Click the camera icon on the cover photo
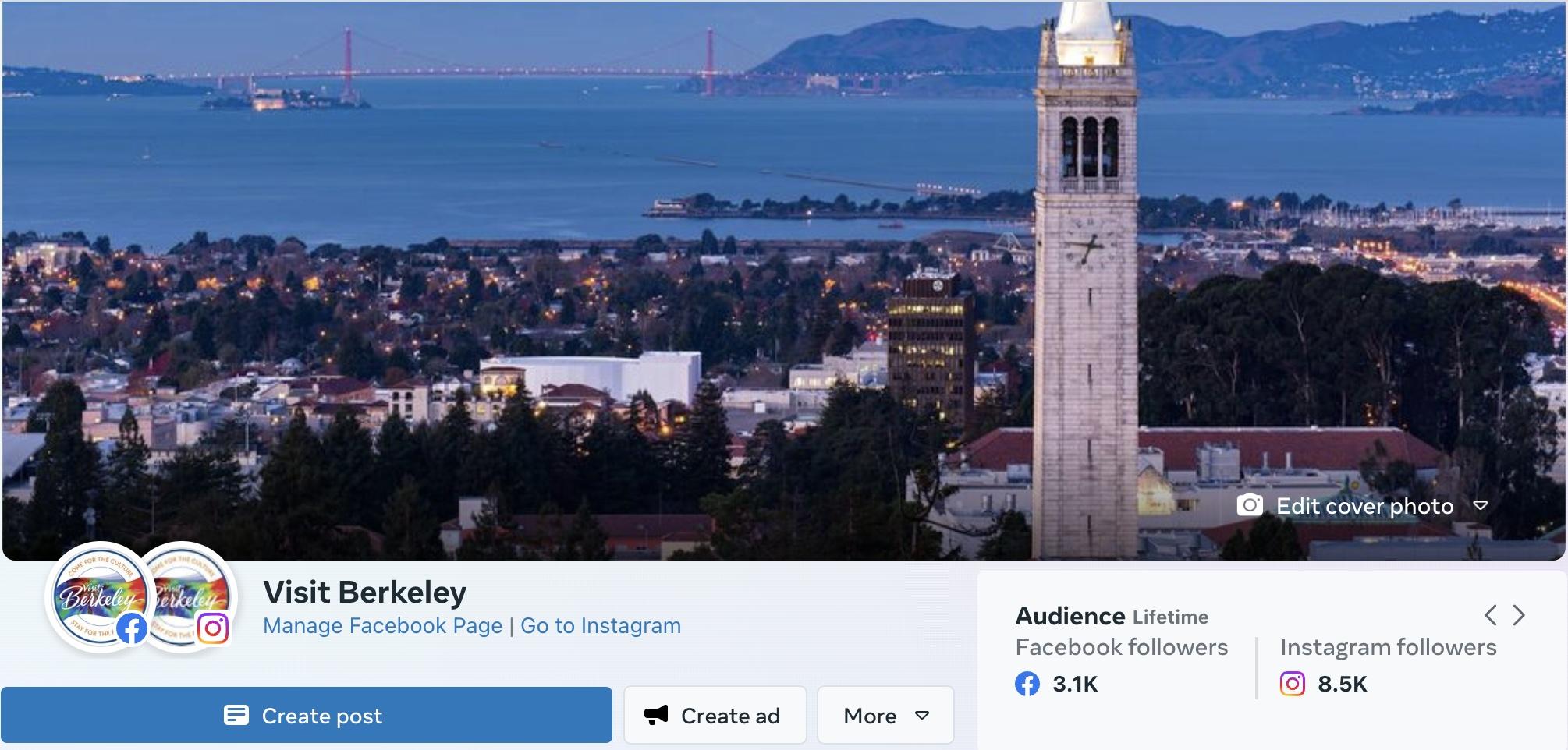1568x750 pixels. click(x=1249, y=506)
